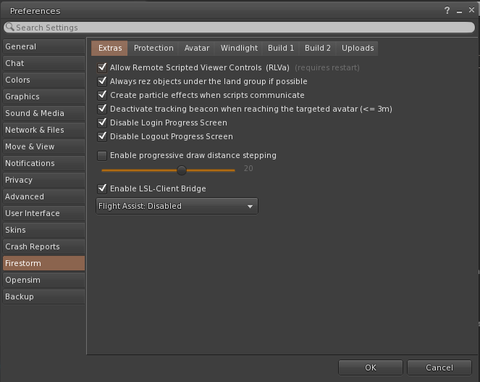Click the Cancel button
The width and height of the screenshot is (480, 382).
pyautogui.click(x=439, y=368)
